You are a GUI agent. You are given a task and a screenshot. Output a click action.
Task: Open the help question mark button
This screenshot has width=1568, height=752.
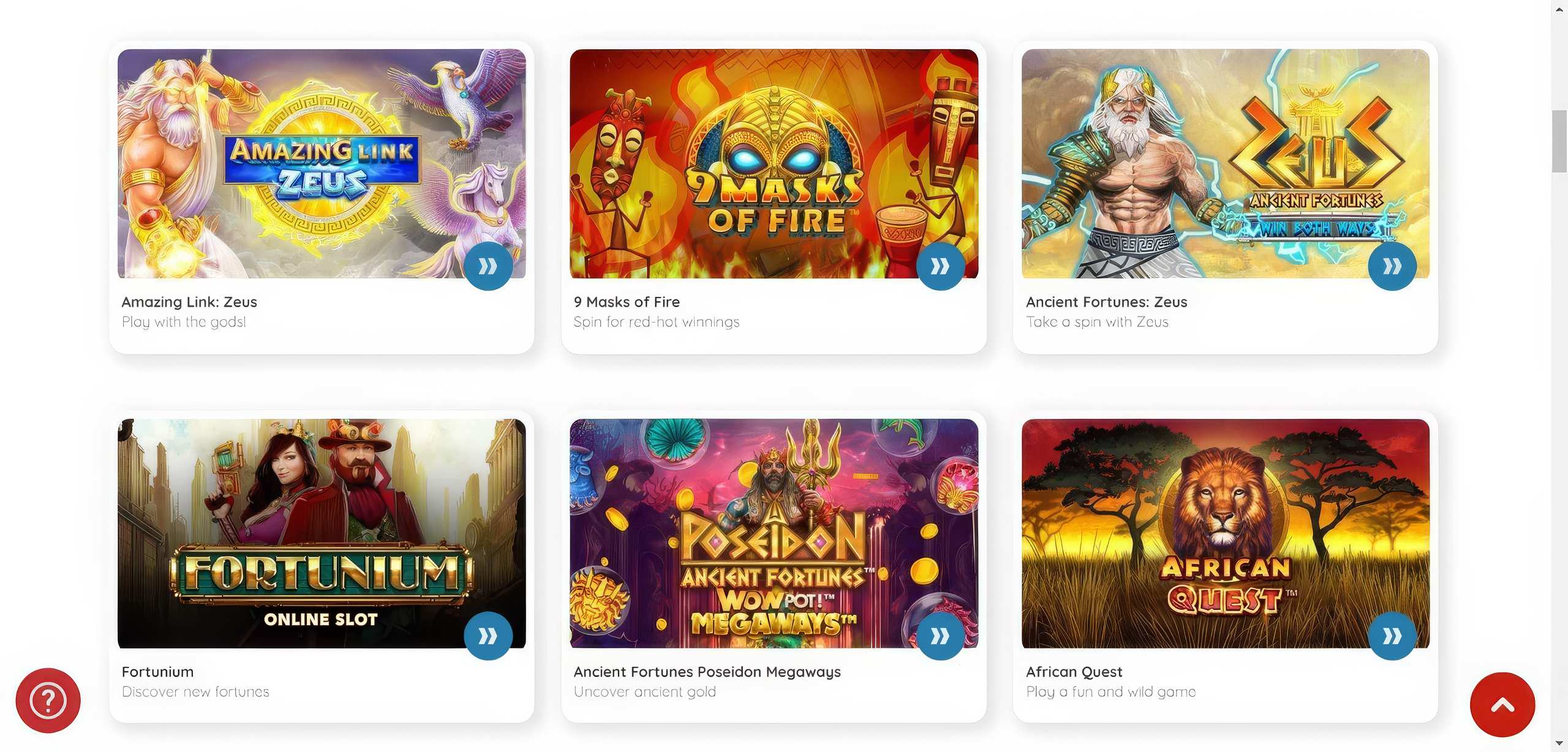pyautogui.click(x=48, y=701)
